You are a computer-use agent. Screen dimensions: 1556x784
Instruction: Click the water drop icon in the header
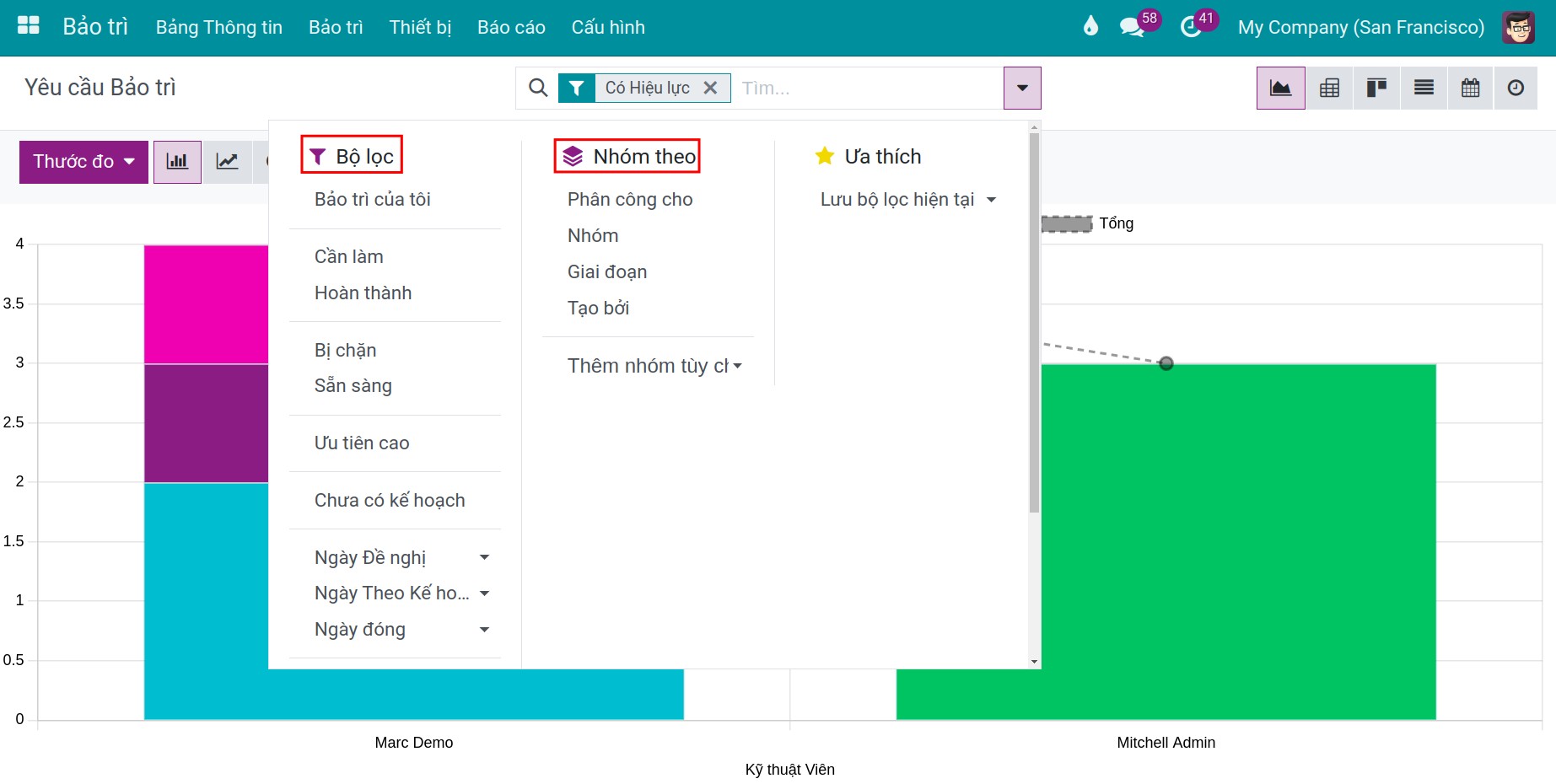pyautogui.click(x=1090, y=26)
